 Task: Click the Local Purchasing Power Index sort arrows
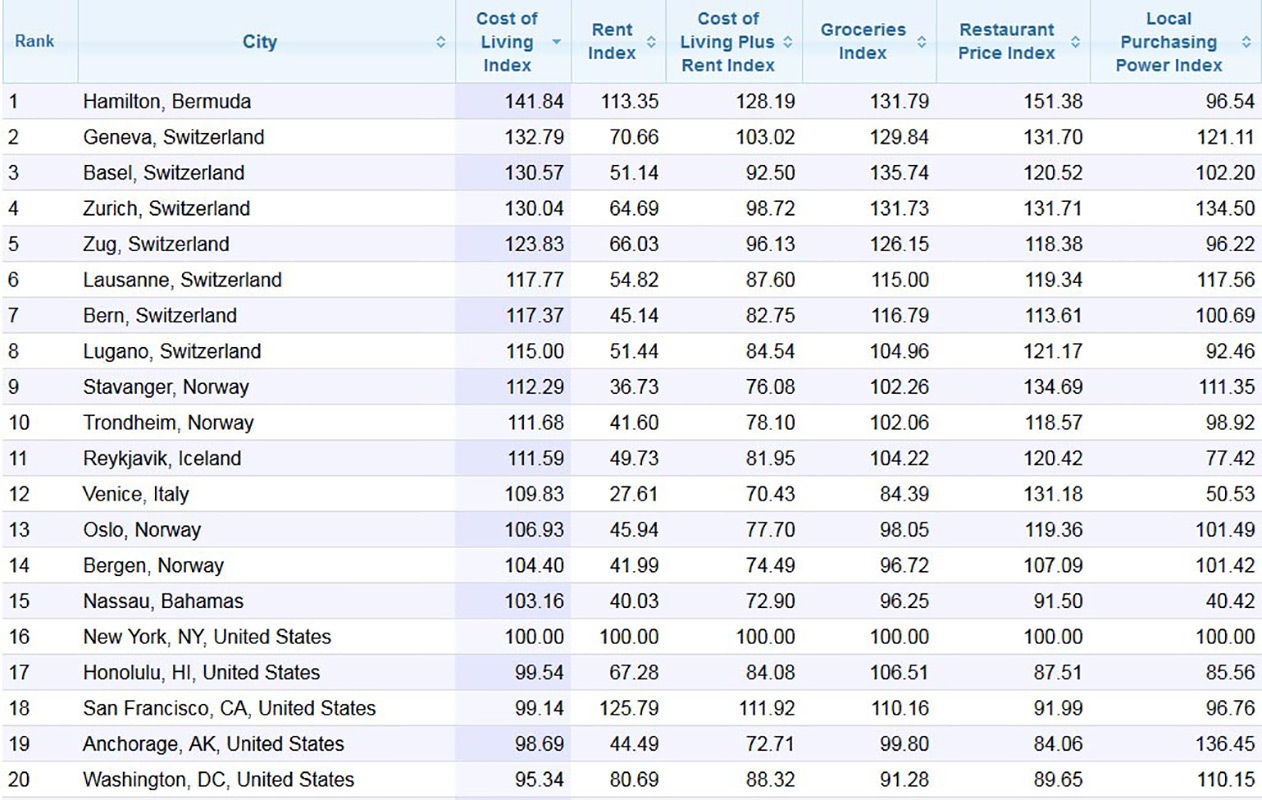pyautogui.click(x=1246, y=42)
